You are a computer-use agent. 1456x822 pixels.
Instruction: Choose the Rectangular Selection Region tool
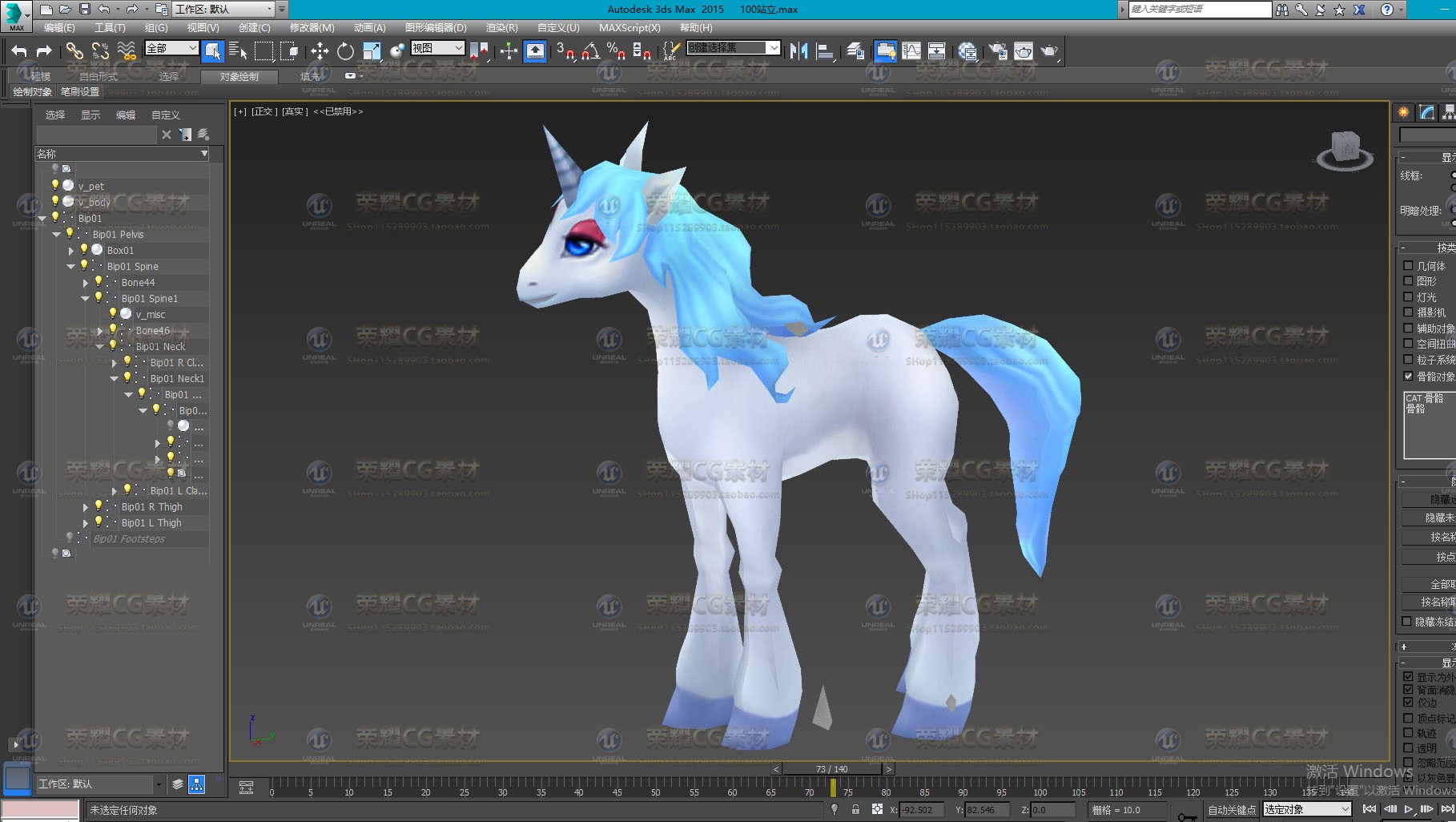click(x=263, y=51)
